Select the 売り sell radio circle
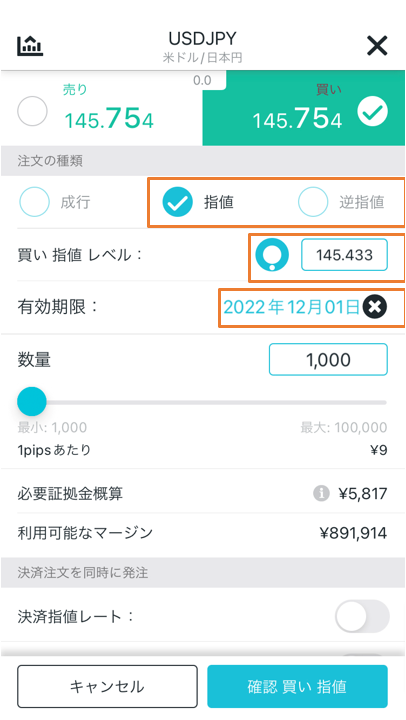The height and width of the screenshot is (720, 406). [32, 111]
